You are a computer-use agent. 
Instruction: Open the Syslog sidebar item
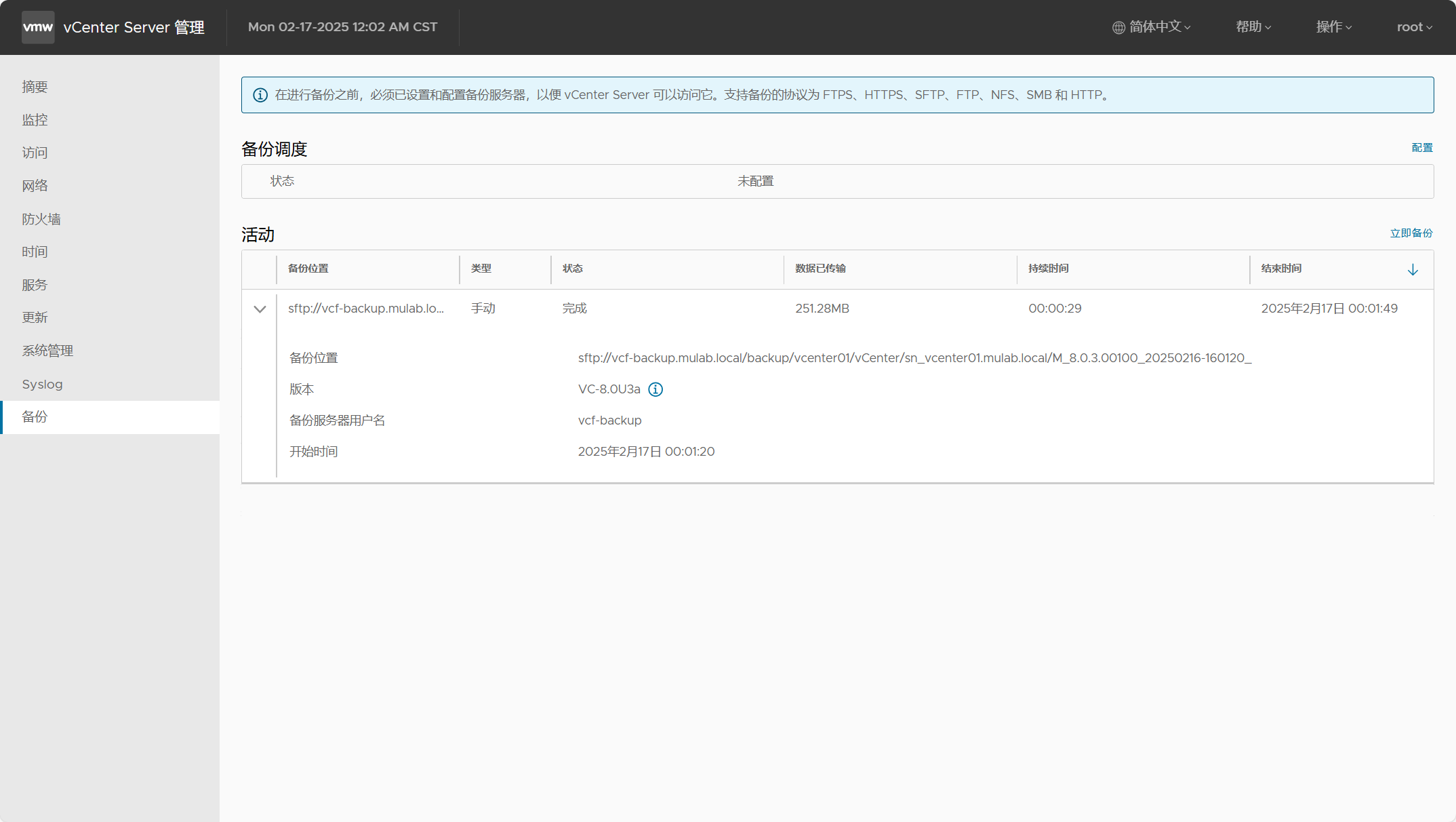coord(42,385)
